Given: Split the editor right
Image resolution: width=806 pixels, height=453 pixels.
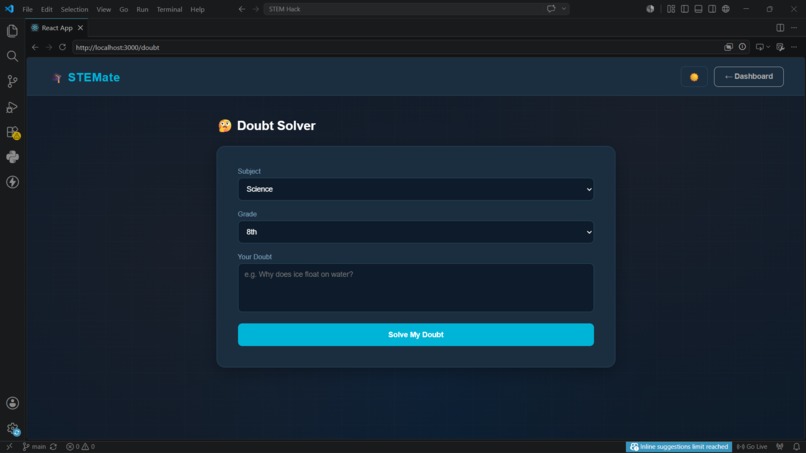Looking at the screenshot, I should click(780, 28).
